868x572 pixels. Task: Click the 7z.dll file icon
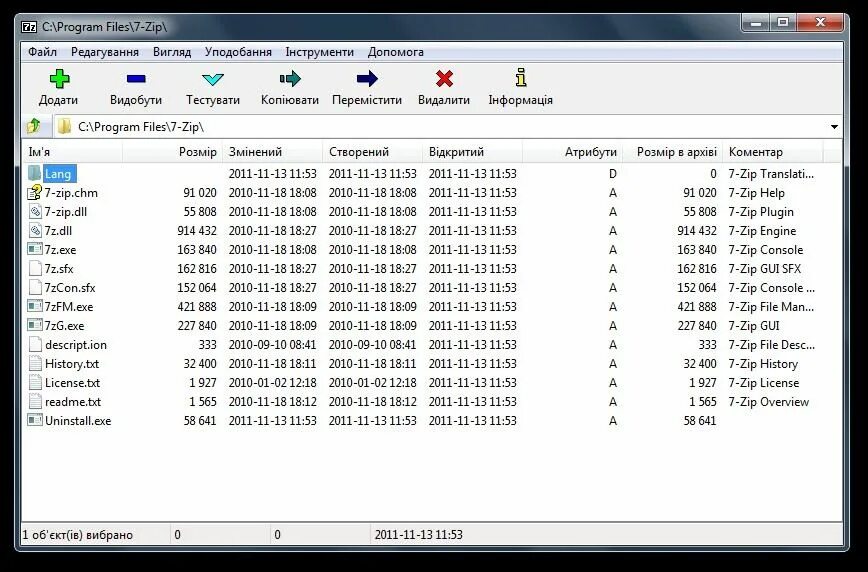[35, 230]
